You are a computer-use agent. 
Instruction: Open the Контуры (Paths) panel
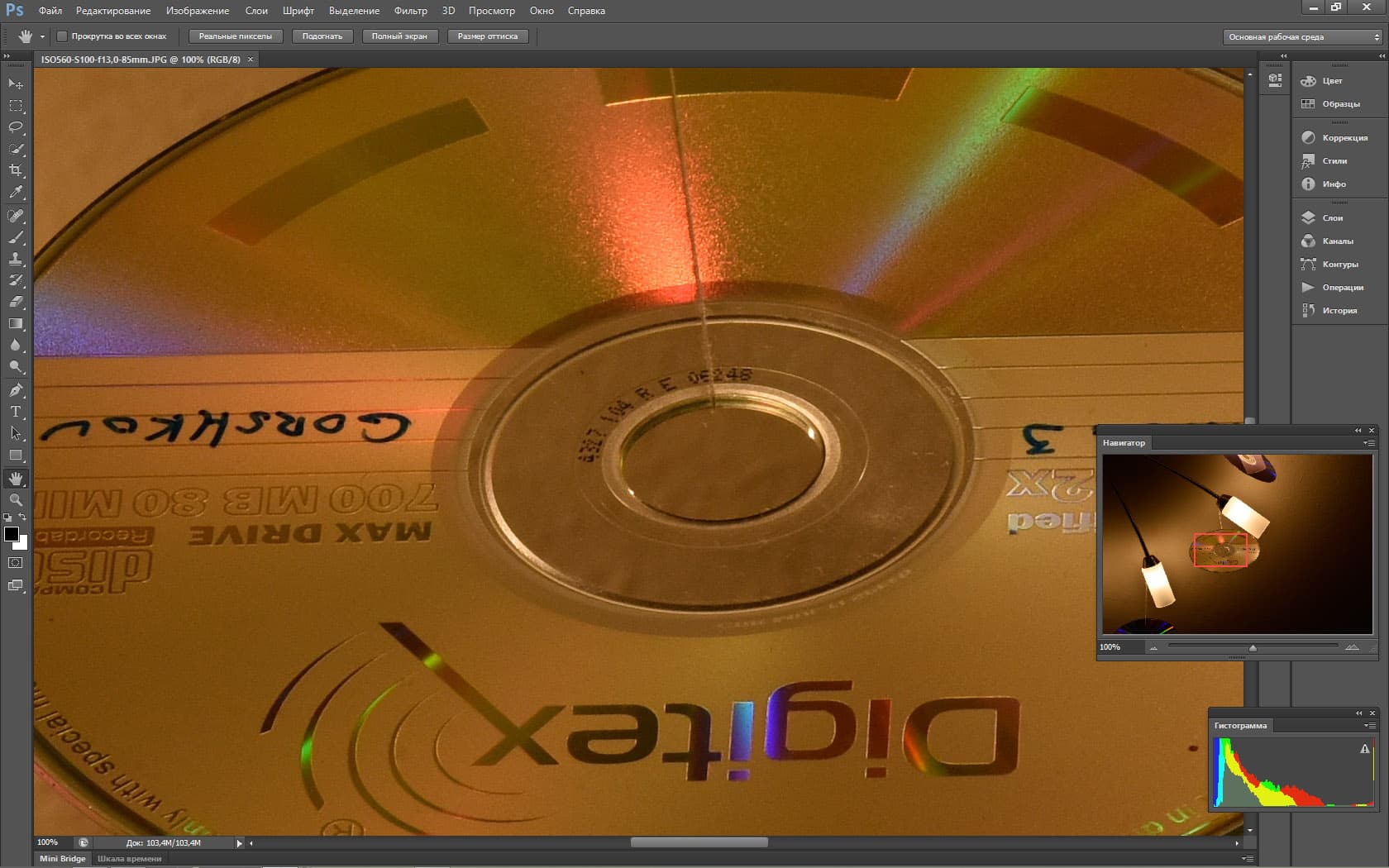click(1339, 265)
